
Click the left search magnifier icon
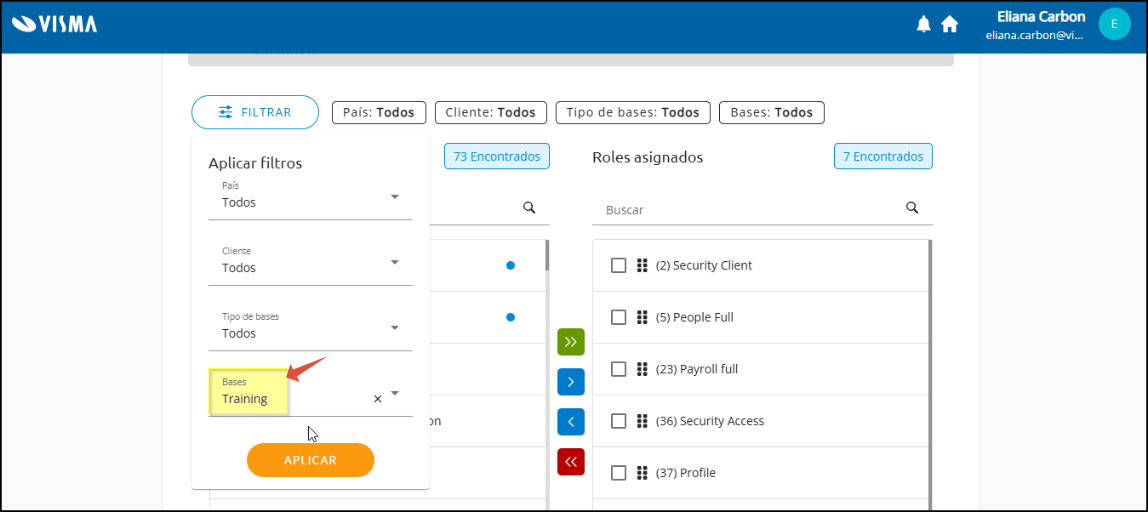point(529,207)
